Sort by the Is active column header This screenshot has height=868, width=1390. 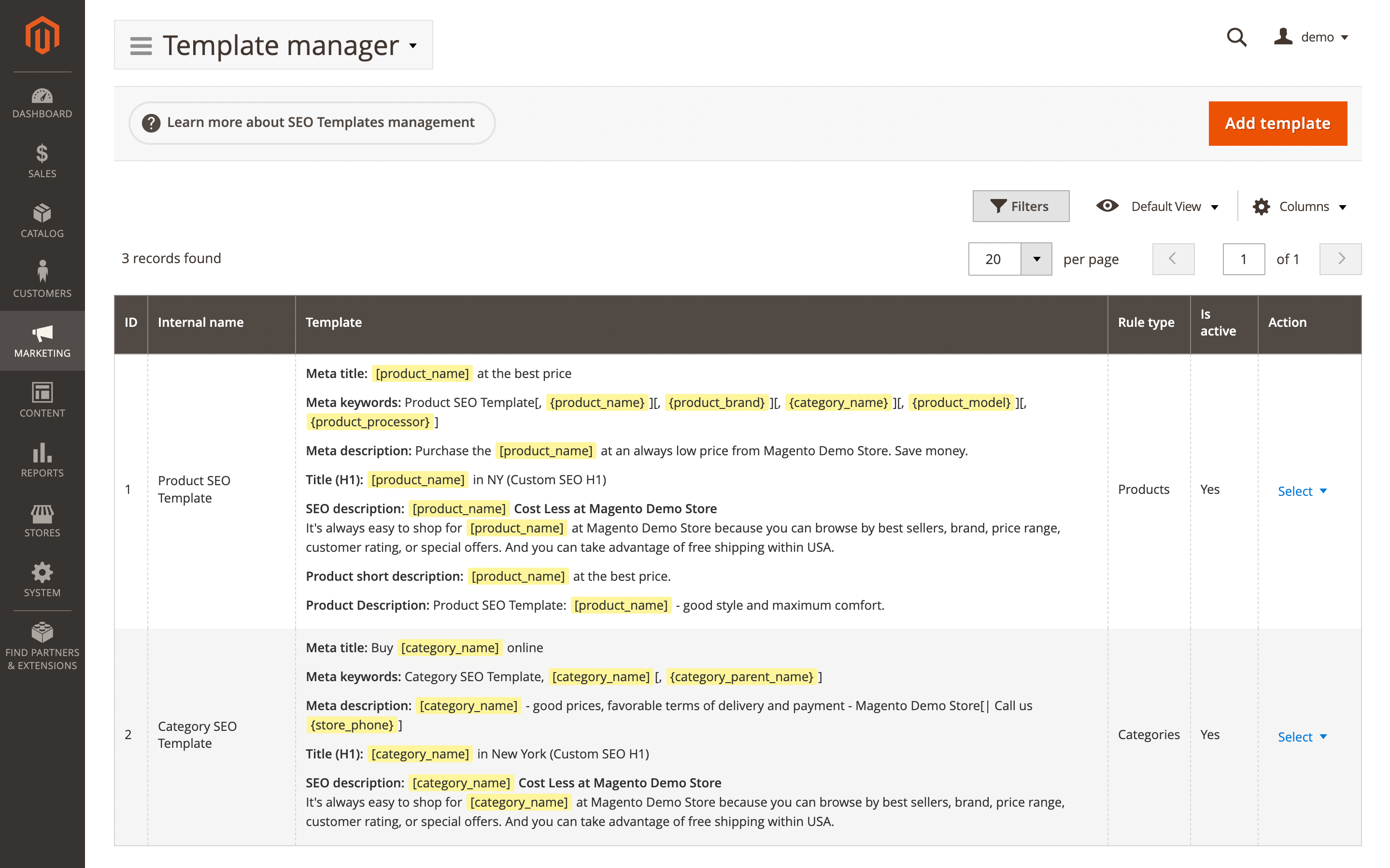click(x=1223, y=324)
